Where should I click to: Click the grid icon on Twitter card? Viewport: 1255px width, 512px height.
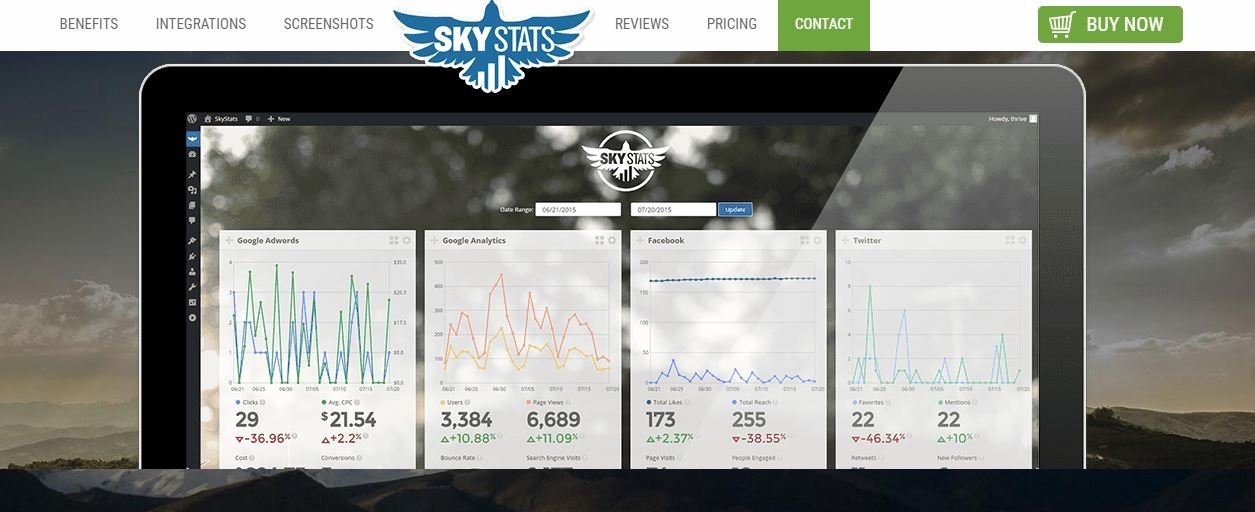coord(1010,240)
